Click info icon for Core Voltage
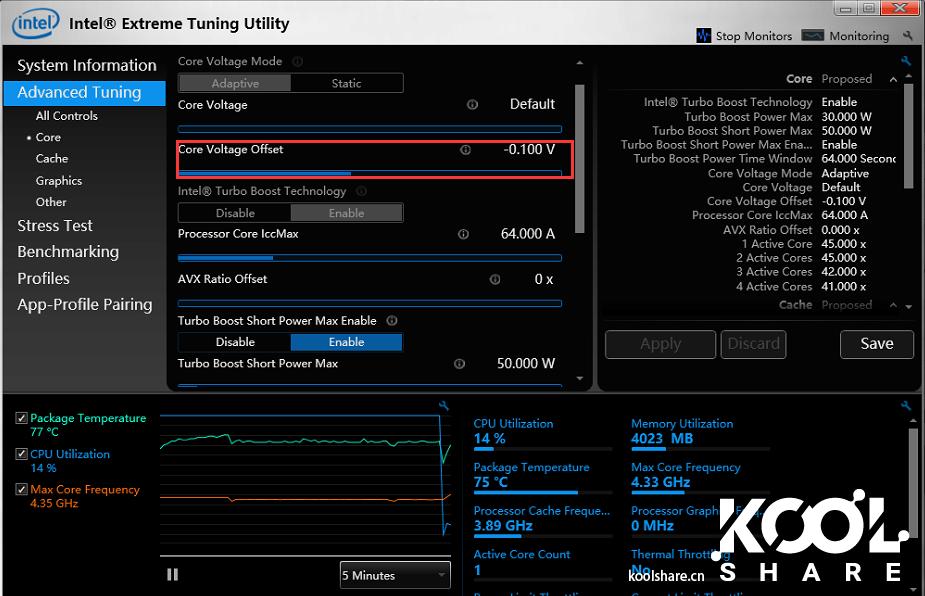 pyautogui.click(x=473, y=104)
